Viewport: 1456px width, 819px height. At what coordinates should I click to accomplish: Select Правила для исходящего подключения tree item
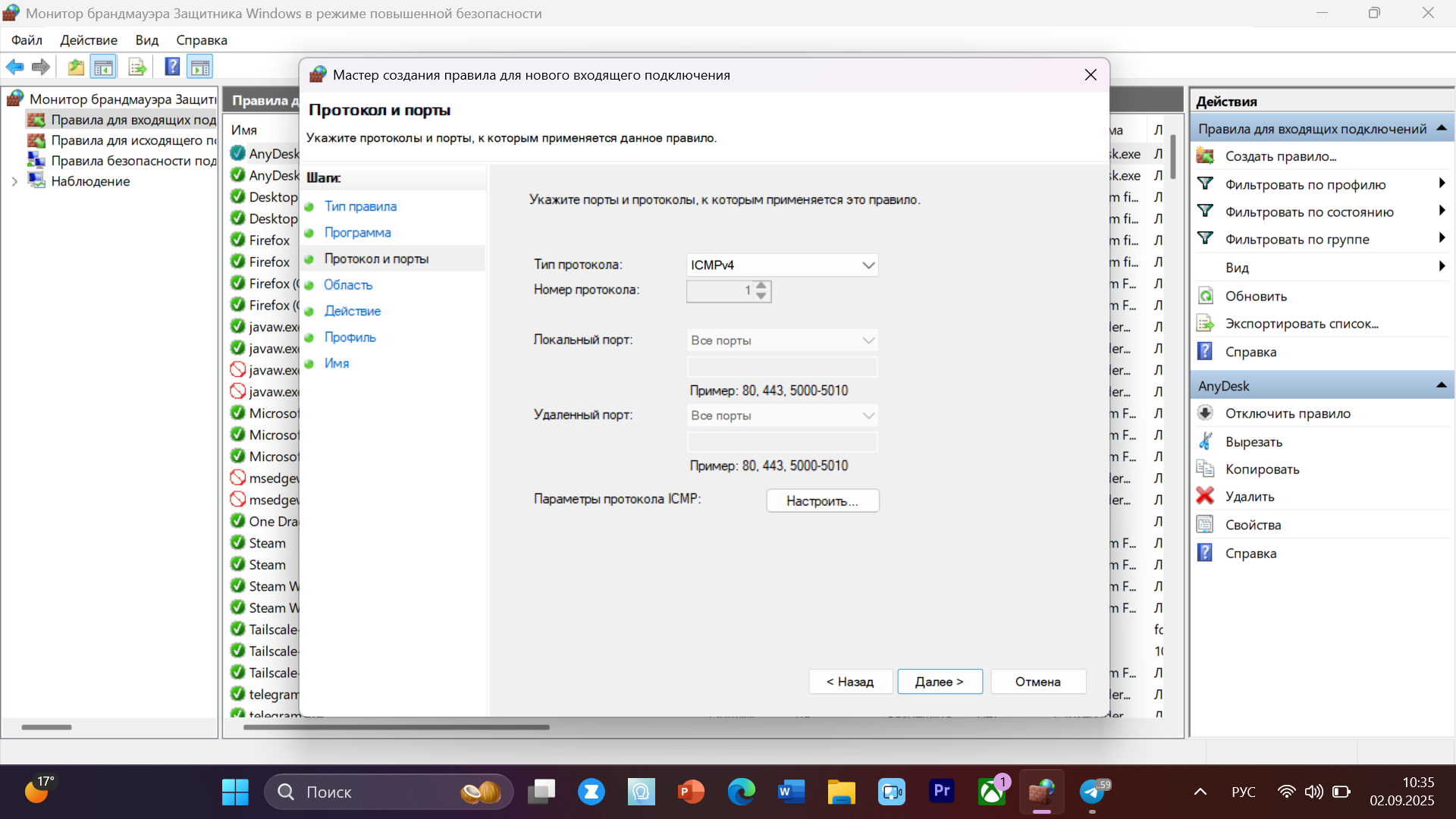[133, 140]
